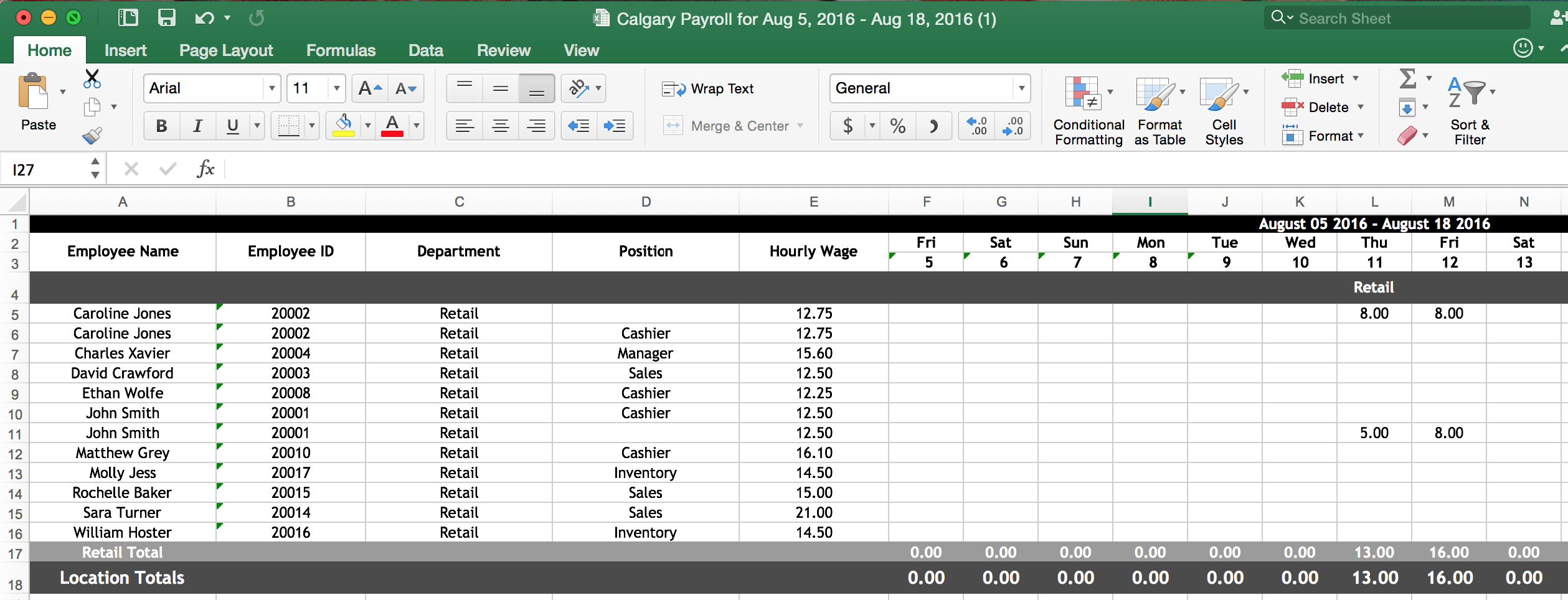The height and width of the screenshot is (600, 1568).
Task: Apply comma style format
Action: coord(933,126)
